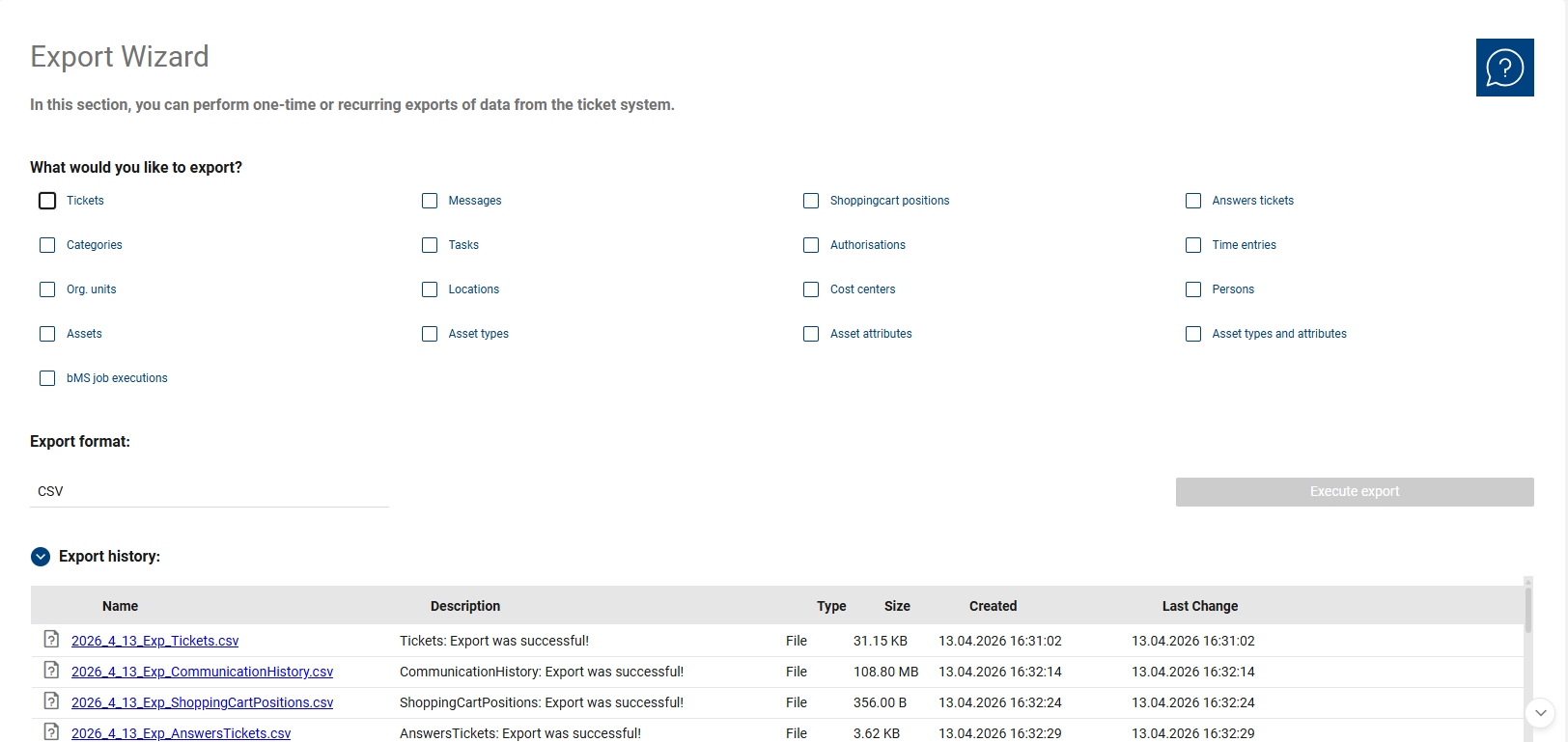Open the CSV export format dropdown
The height and width of the screenshot is (742, 1568).
tap(209, 491)
